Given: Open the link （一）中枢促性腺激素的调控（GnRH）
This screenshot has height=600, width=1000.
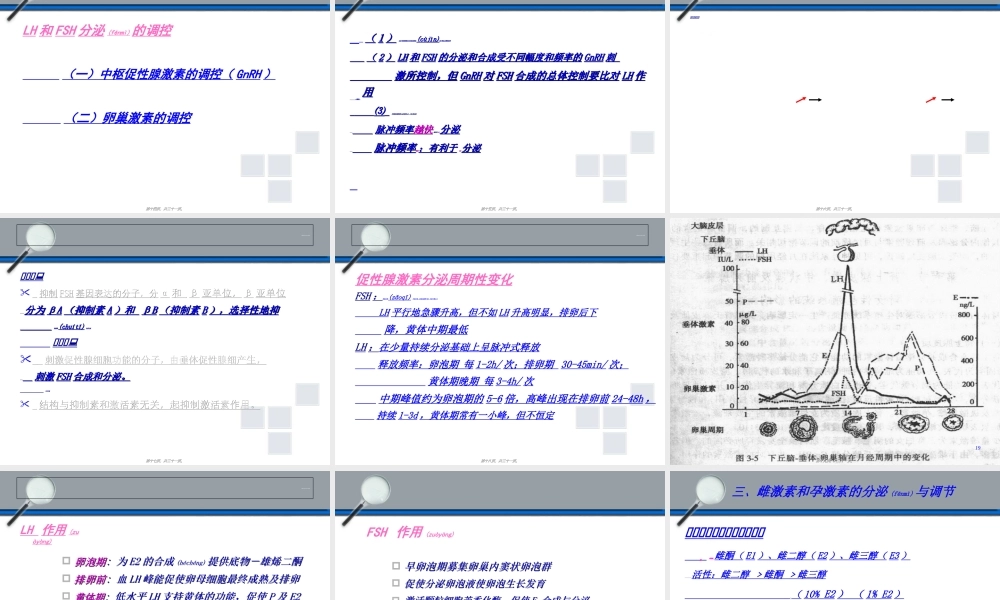Looking at the screenshot, I should 170,74.
